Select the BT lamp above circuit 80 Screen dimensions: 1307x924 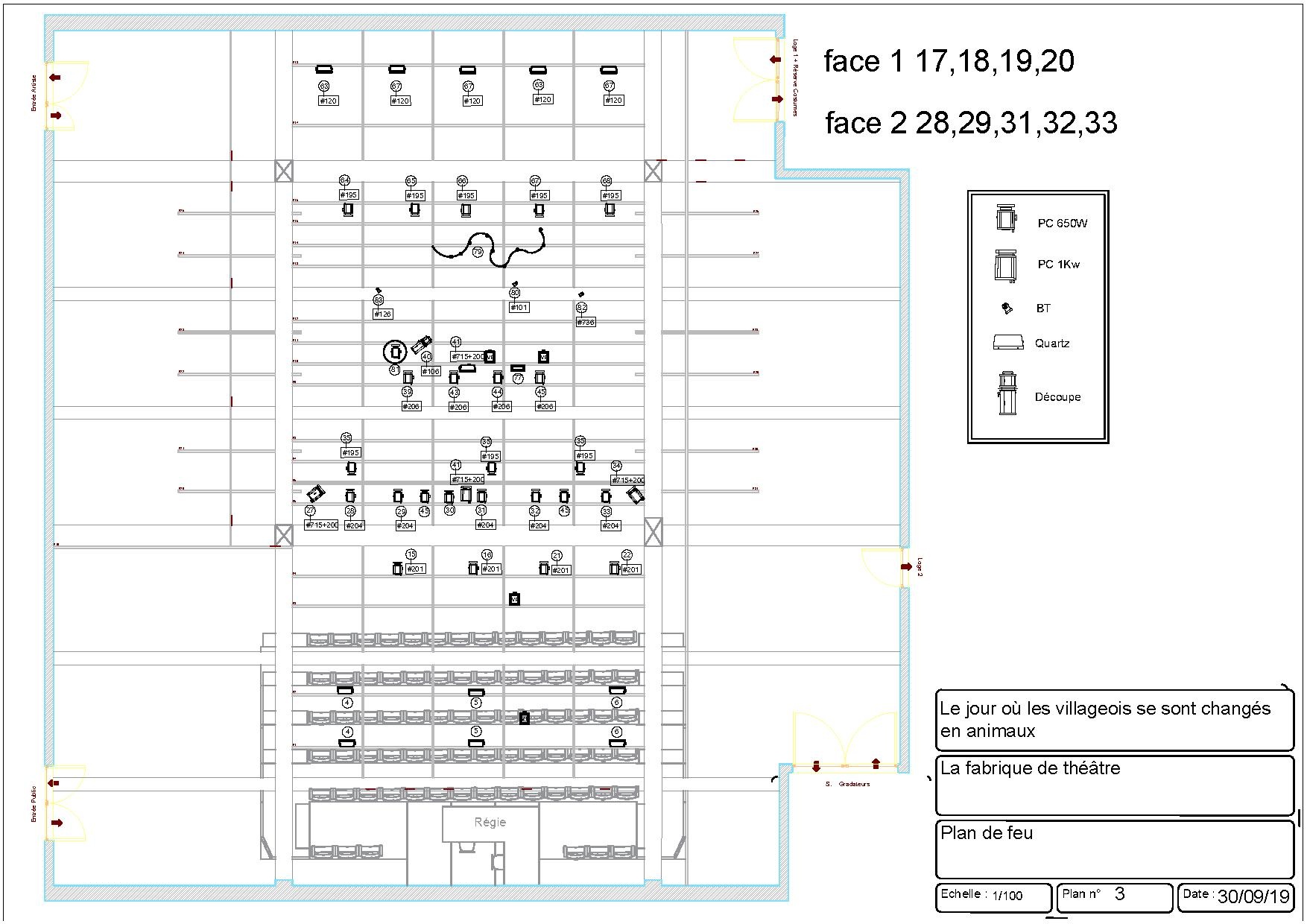[x=515, y=284]
